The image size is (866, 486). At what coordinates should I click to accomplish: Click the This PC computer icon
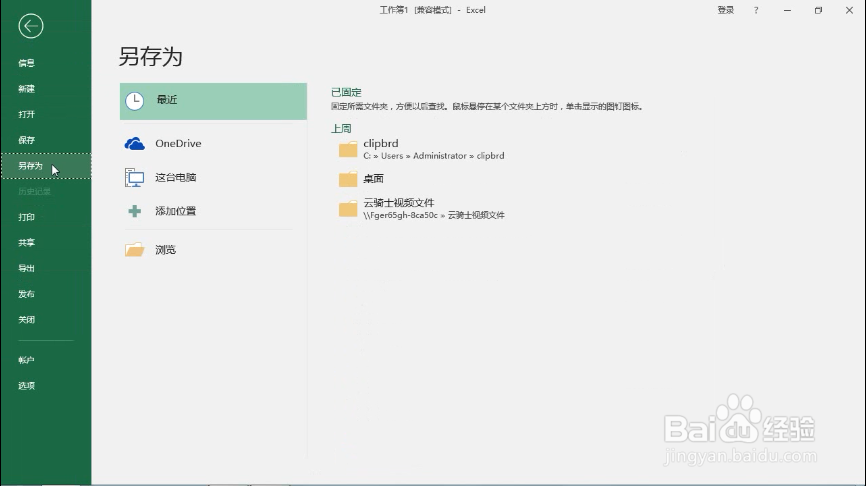[134, 177]
